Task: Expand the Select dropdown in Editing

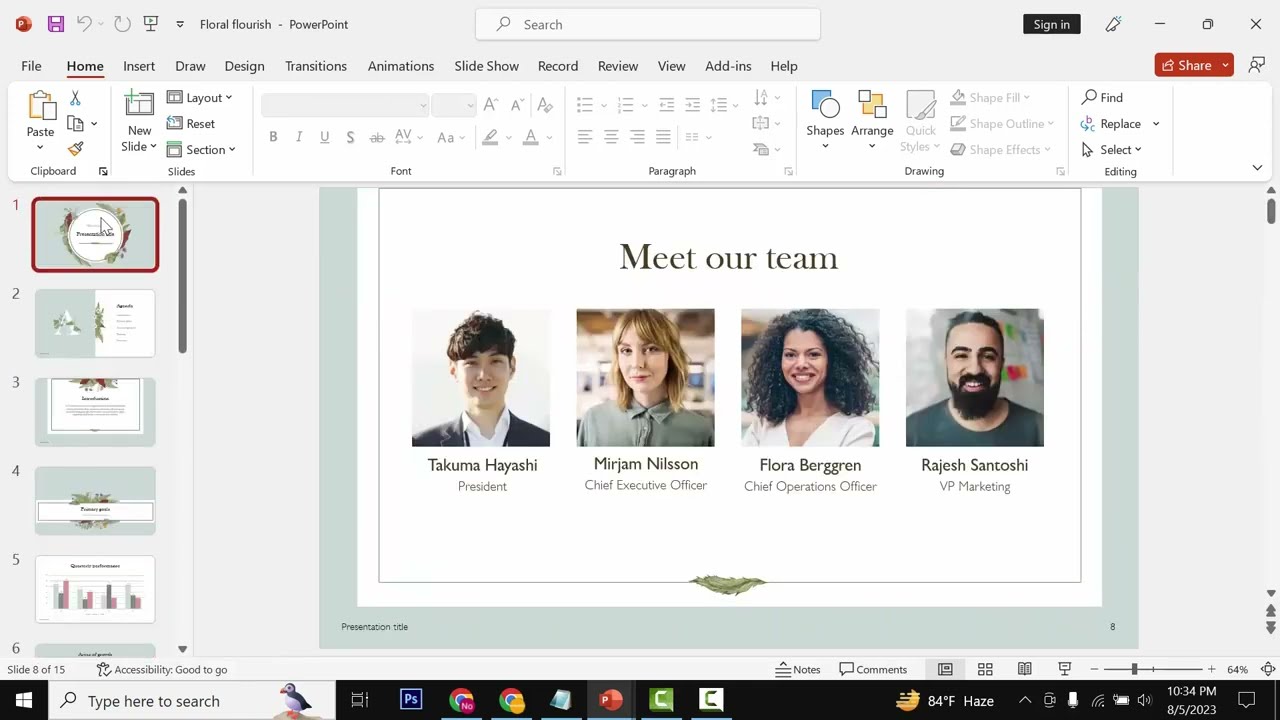Action: pyautogui.click(x=1111, y=149)
